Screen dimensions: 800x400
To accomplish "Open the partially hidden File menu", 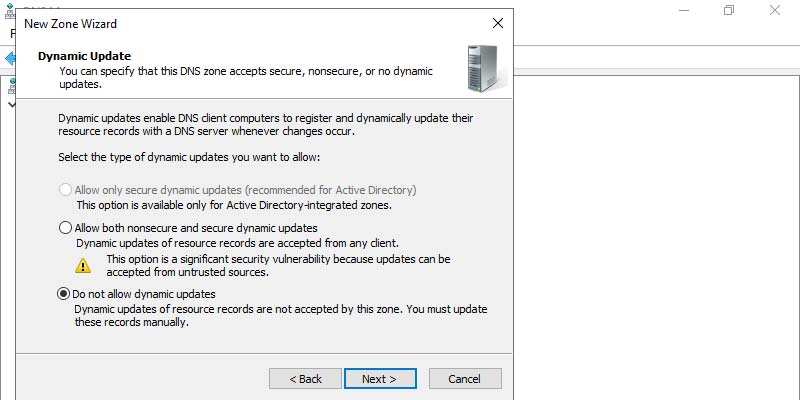I will click(13, 35).
